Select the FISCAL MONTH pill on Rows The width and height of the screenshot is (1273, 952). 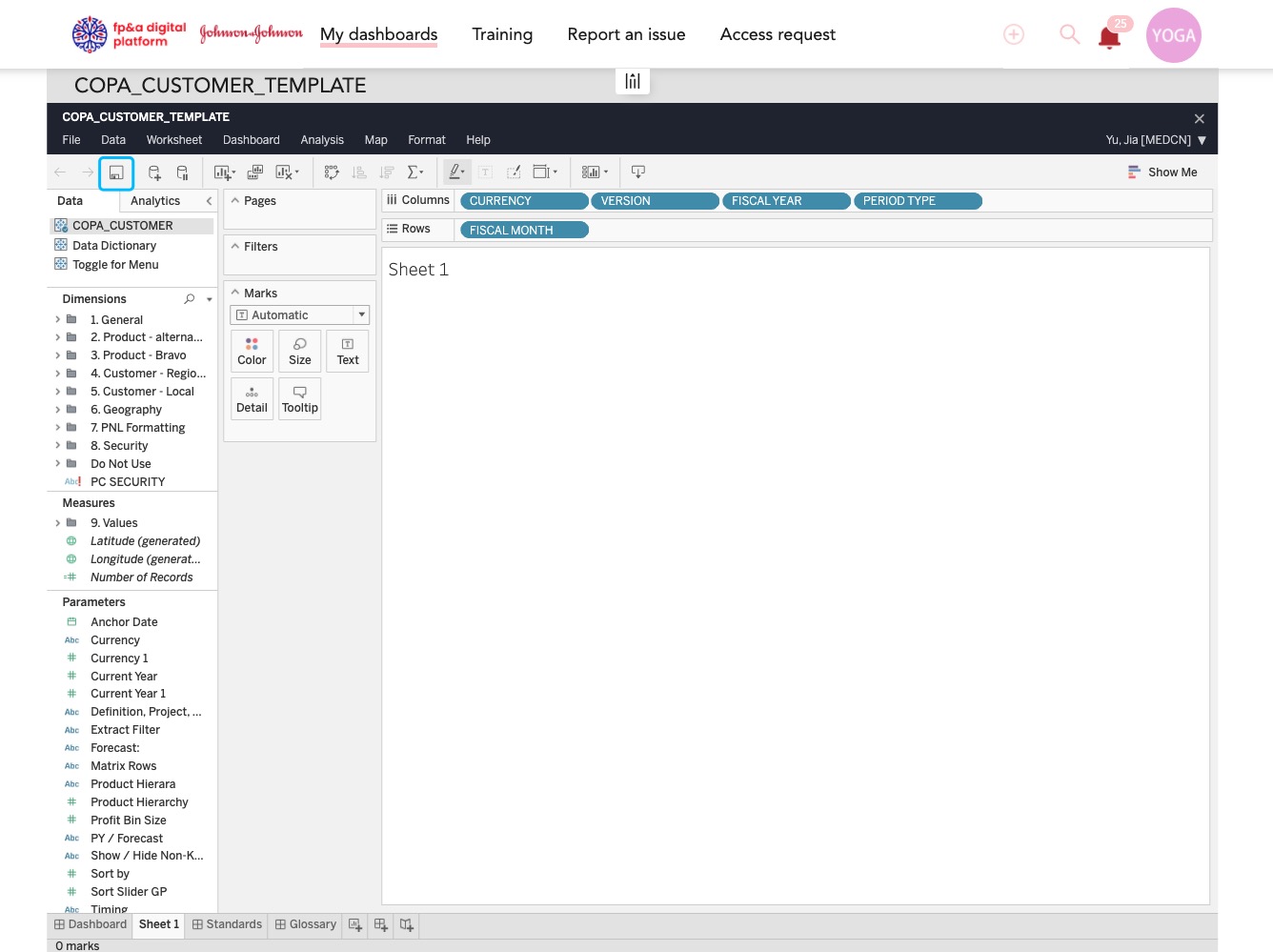click(x=524, y=230)
